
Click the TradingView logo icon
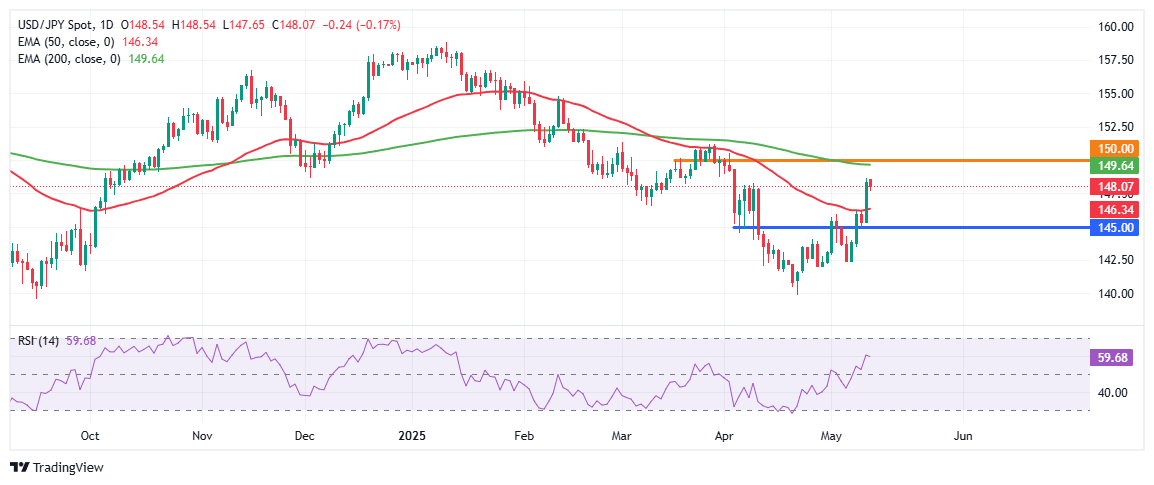click(19, 468)
